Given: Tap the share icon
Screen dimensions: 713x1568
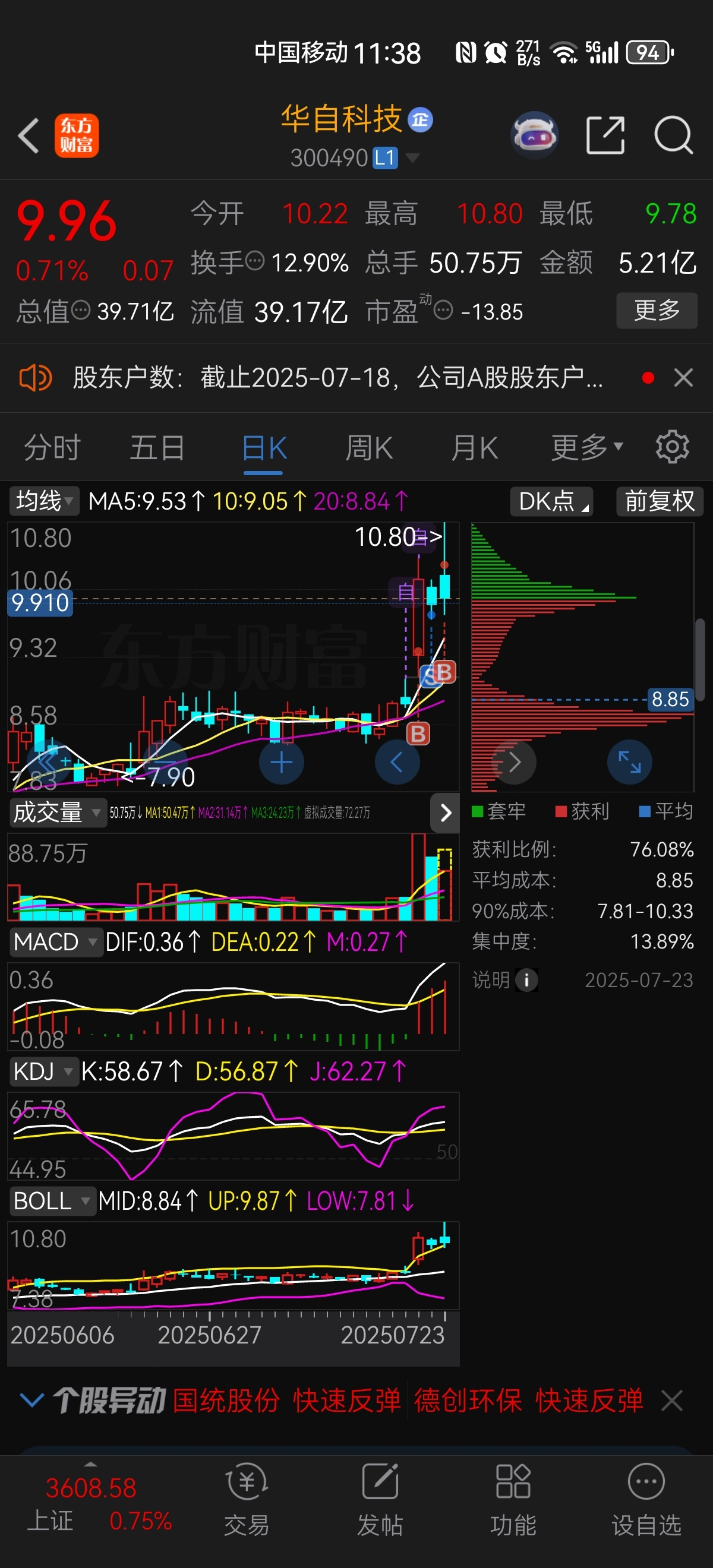Looking at the screenshot, I should click(x=605, y=134).
